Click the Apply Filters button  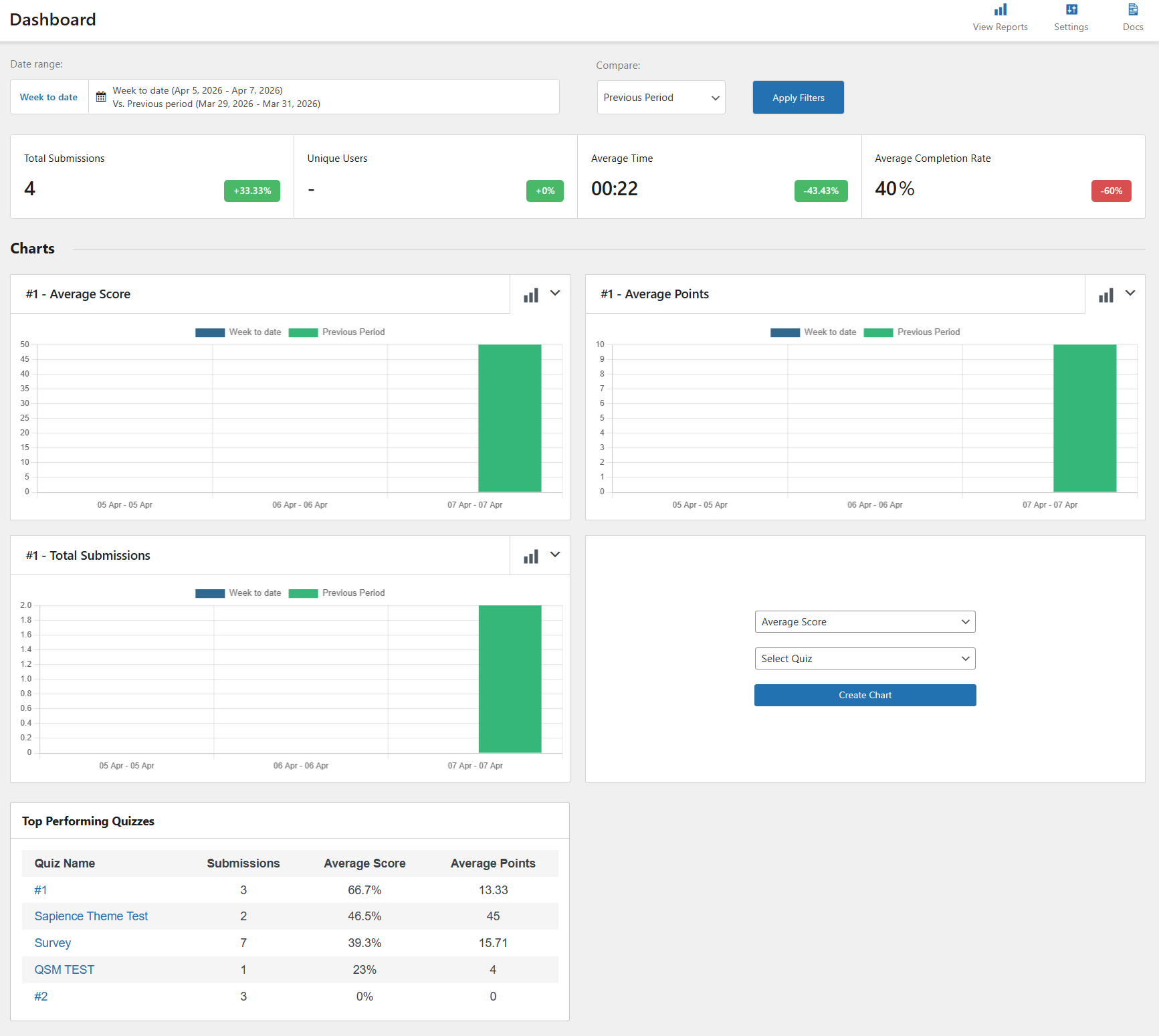(x=798, y=97)
